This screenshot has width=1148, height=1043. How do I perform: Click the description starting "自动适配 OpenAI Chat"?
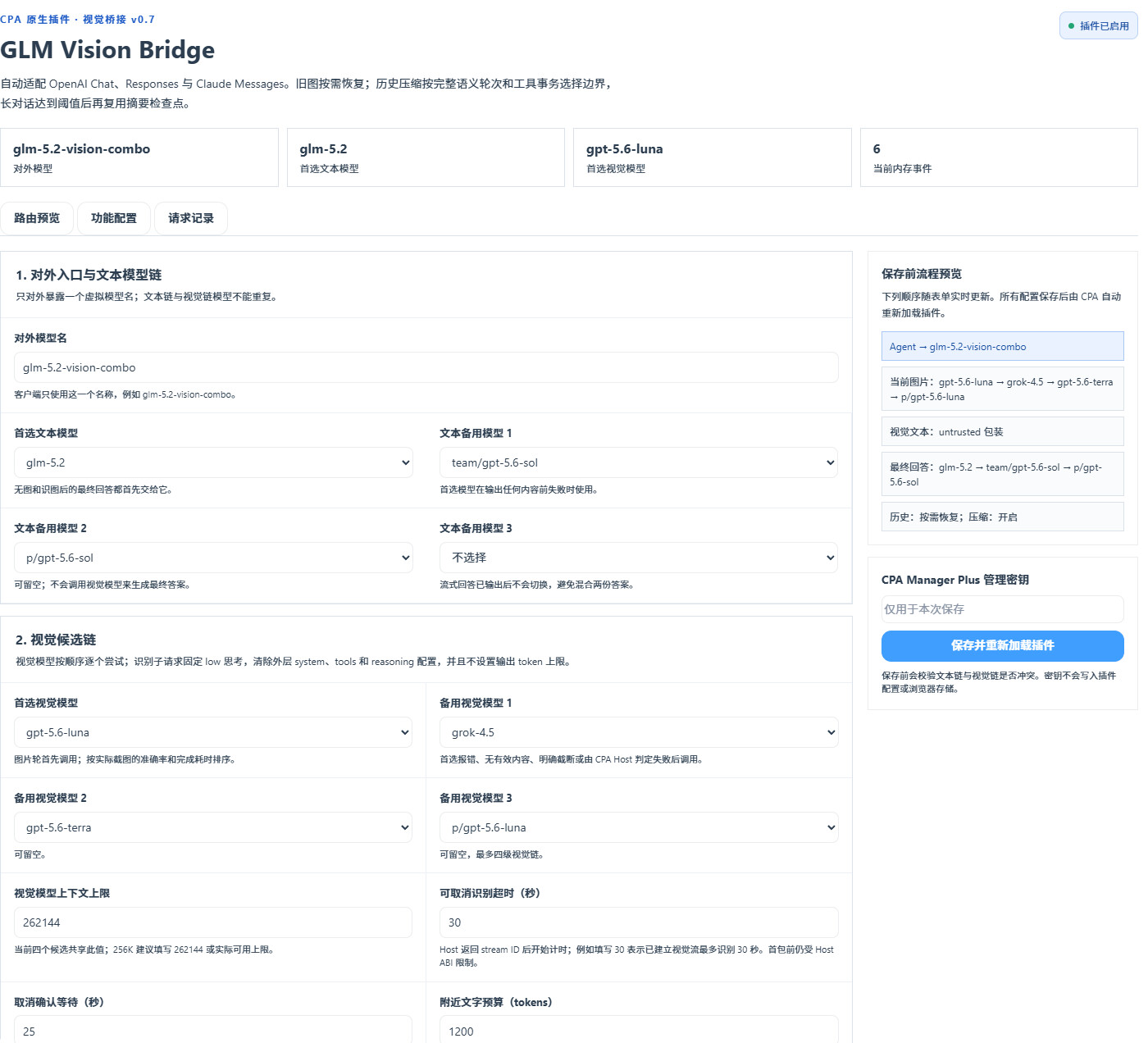(307, 93)
